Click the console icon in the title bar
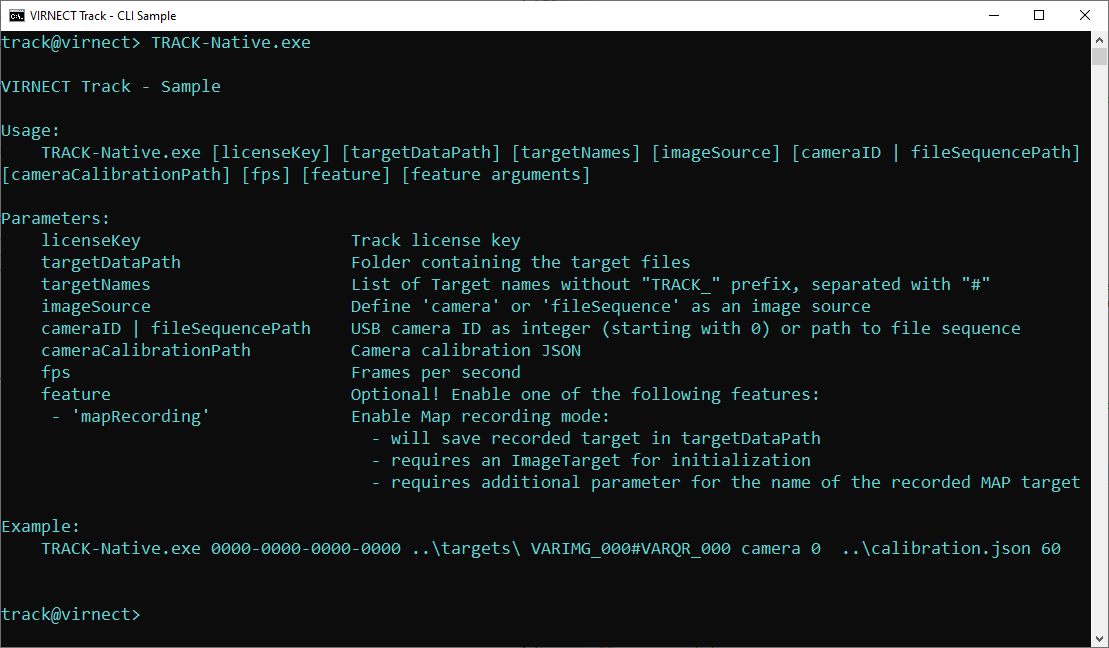The width and height of the screenshot is (1109, 648). pos(17,15)
